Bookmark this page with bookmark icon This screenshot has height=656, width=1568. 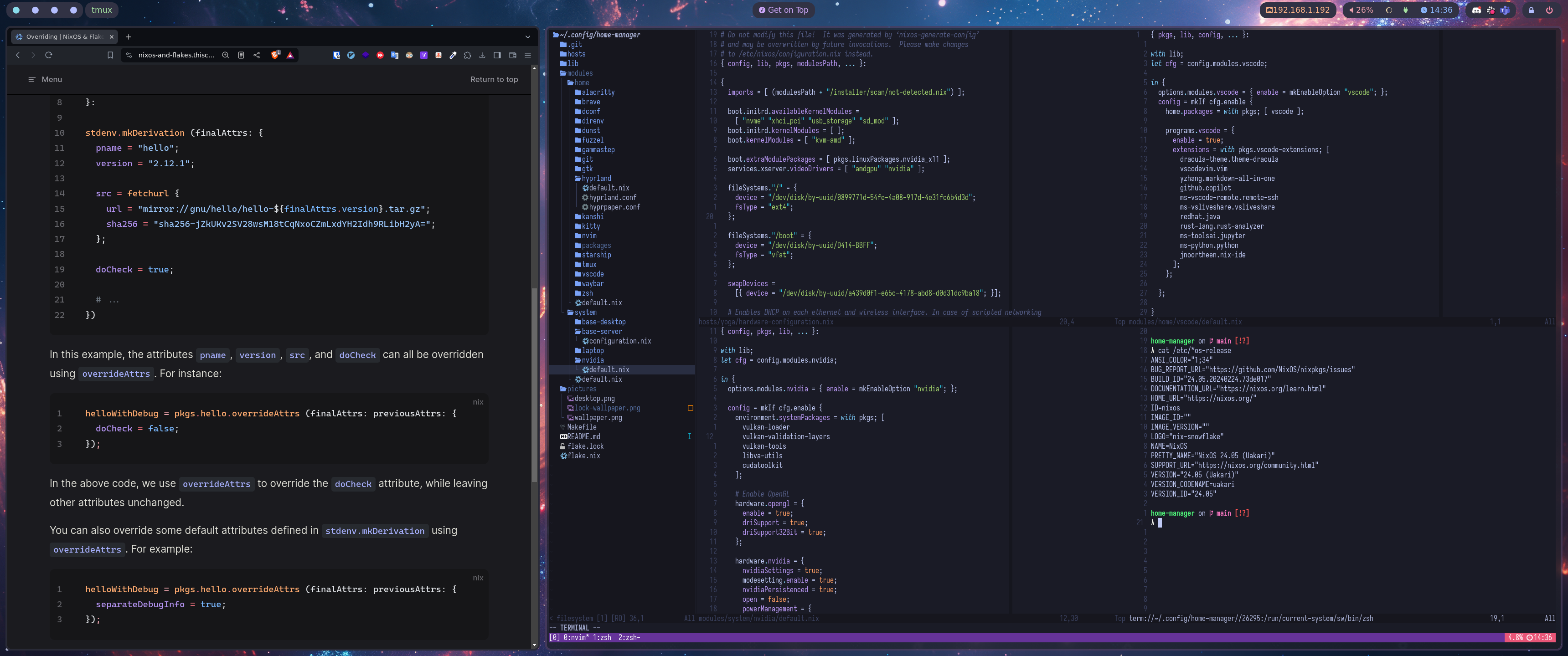110,55
